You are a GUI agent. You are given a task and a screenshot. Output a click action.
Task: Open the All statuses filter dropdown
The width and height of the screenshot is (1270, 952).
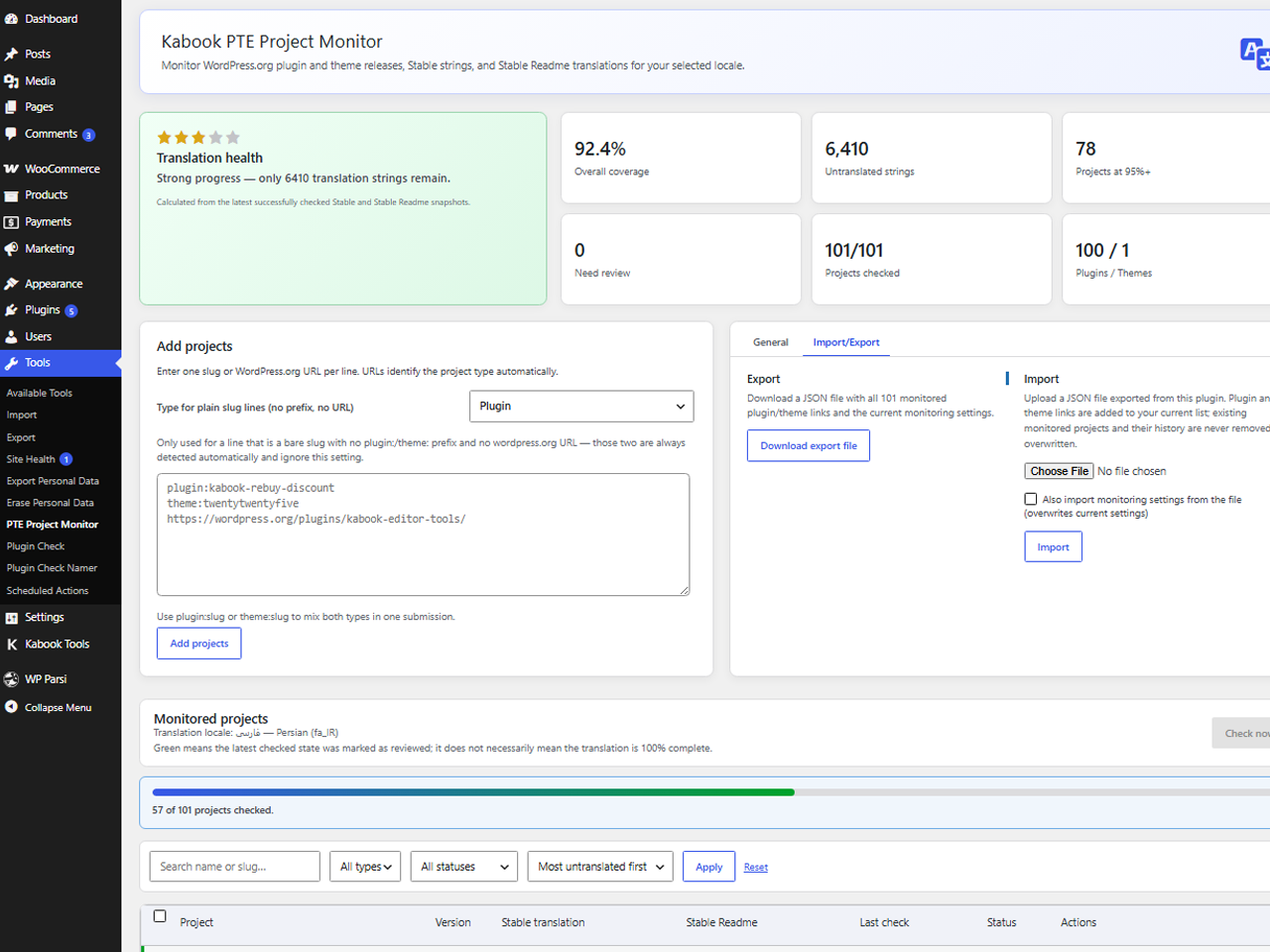click(464, 867)
